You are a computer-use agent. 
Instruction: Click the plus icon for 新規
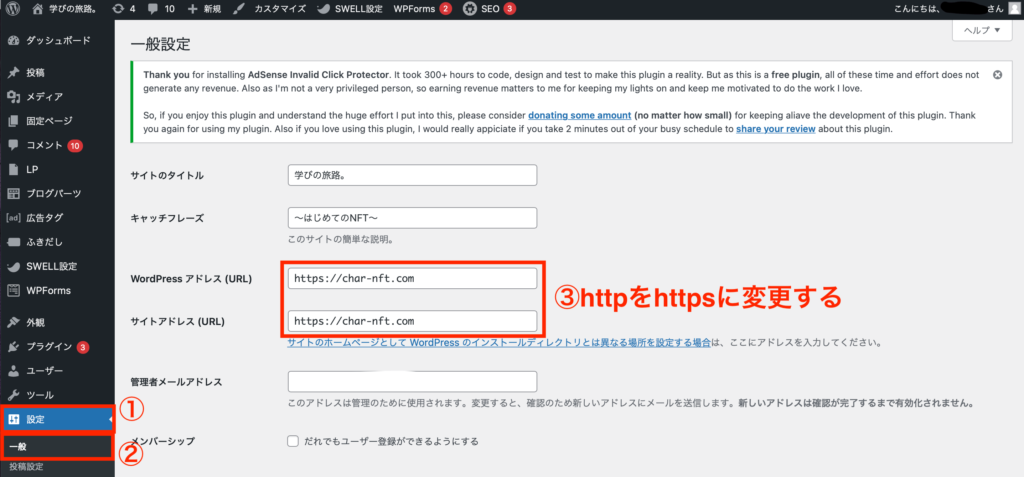pyautogui.click(x=192, y=9)
